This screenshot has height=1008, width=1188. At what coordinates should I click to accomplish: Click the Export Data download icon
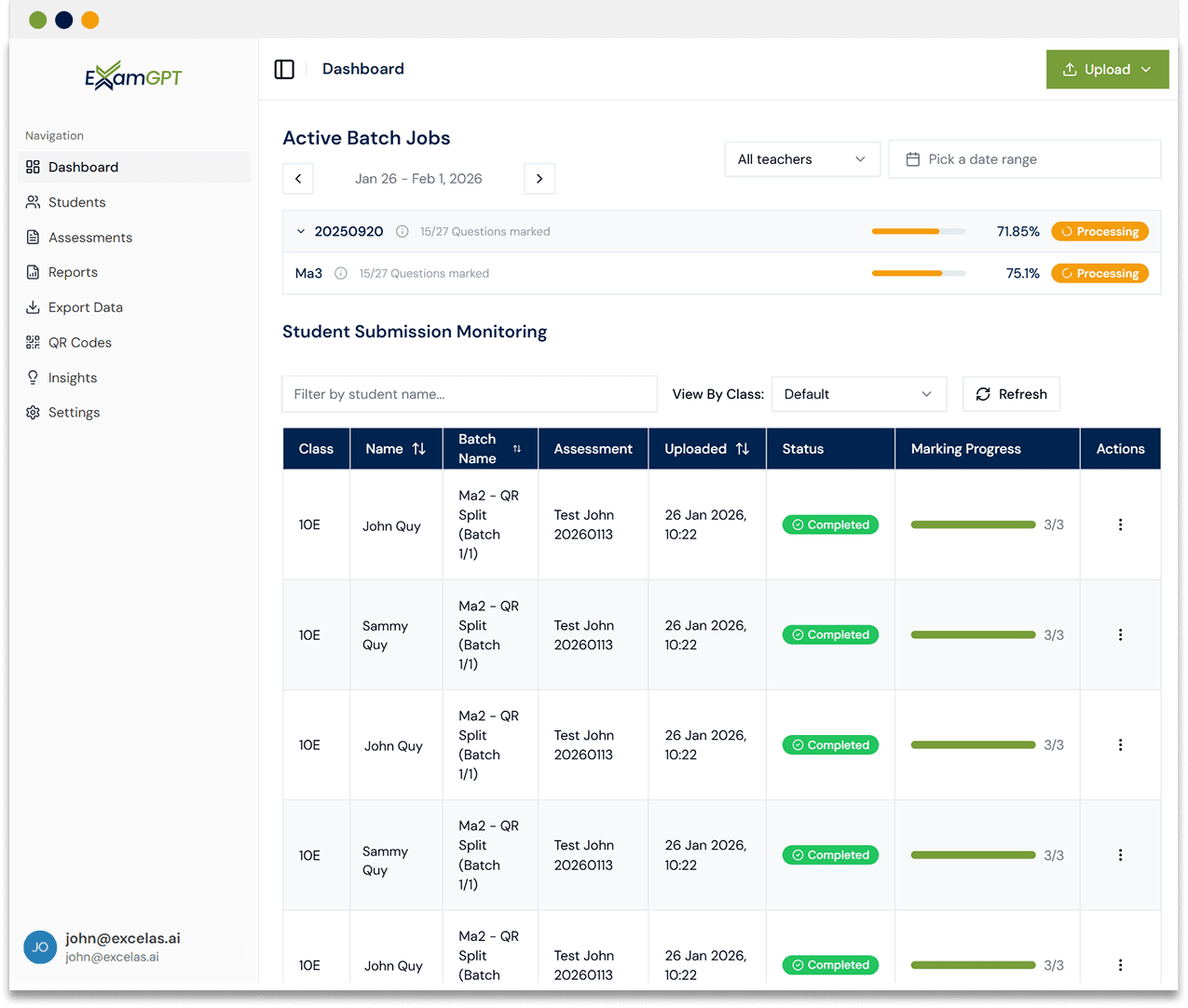pos(31,306)
